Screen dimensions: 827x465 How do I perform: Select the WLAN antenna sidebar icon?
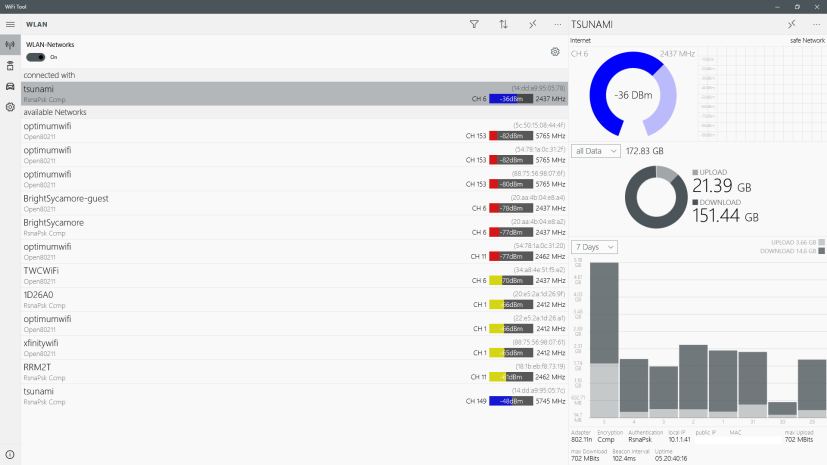pyautogui.click(x=10, y=45)
